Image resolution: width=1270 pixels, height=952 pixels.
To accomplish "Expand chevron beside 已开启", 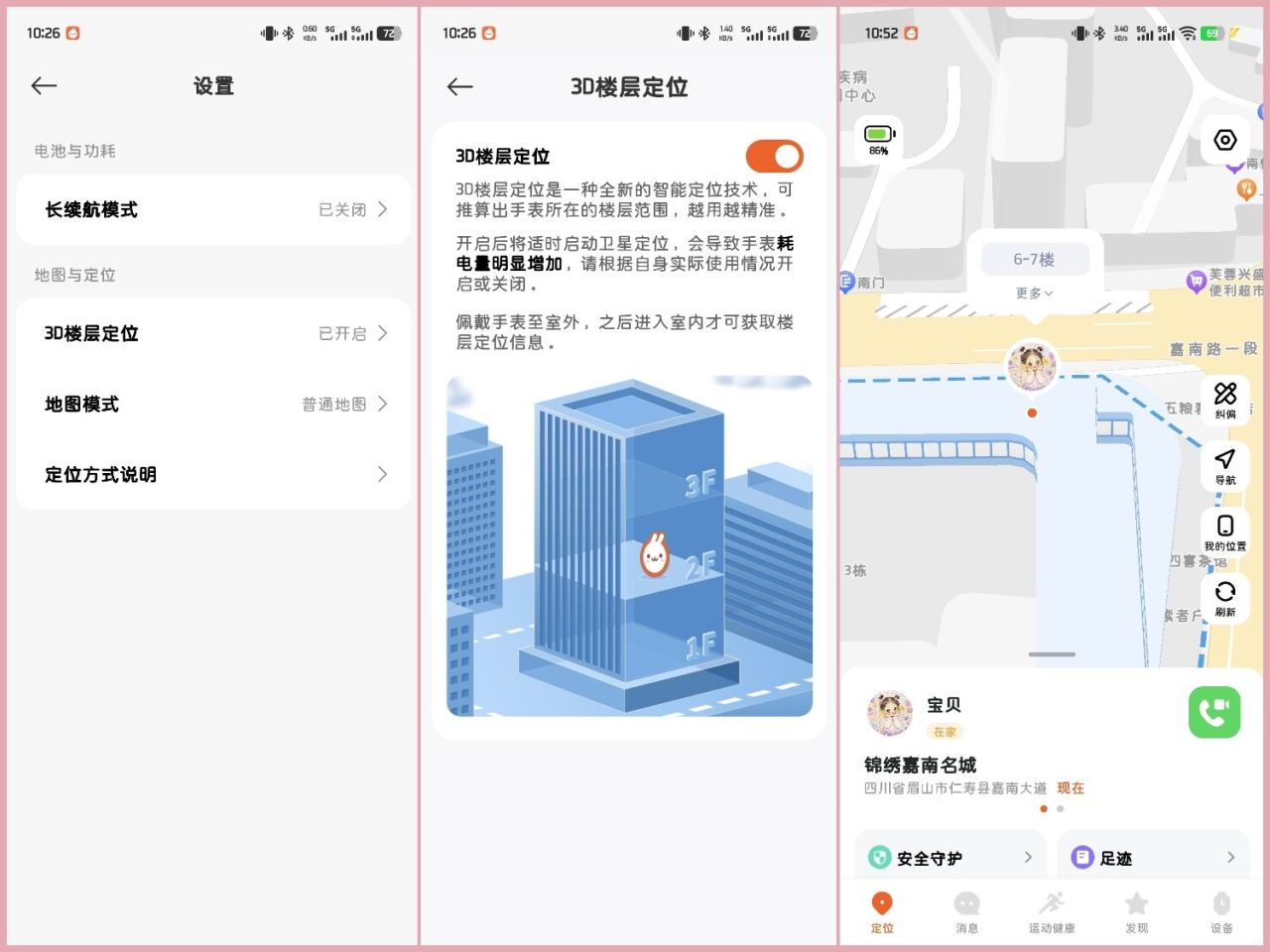I will click(383, 333).
